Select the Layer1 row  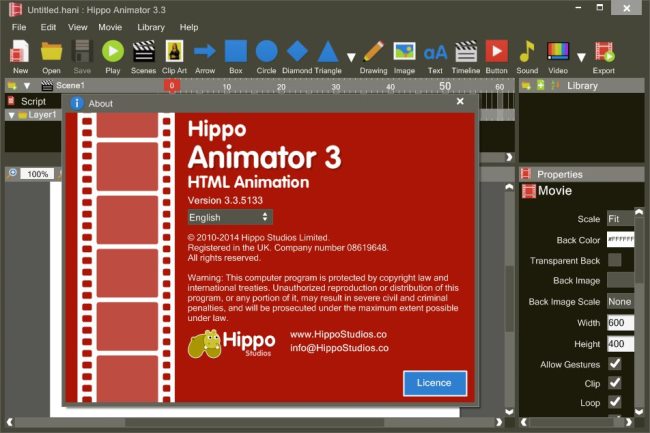(x=33, y=115)
